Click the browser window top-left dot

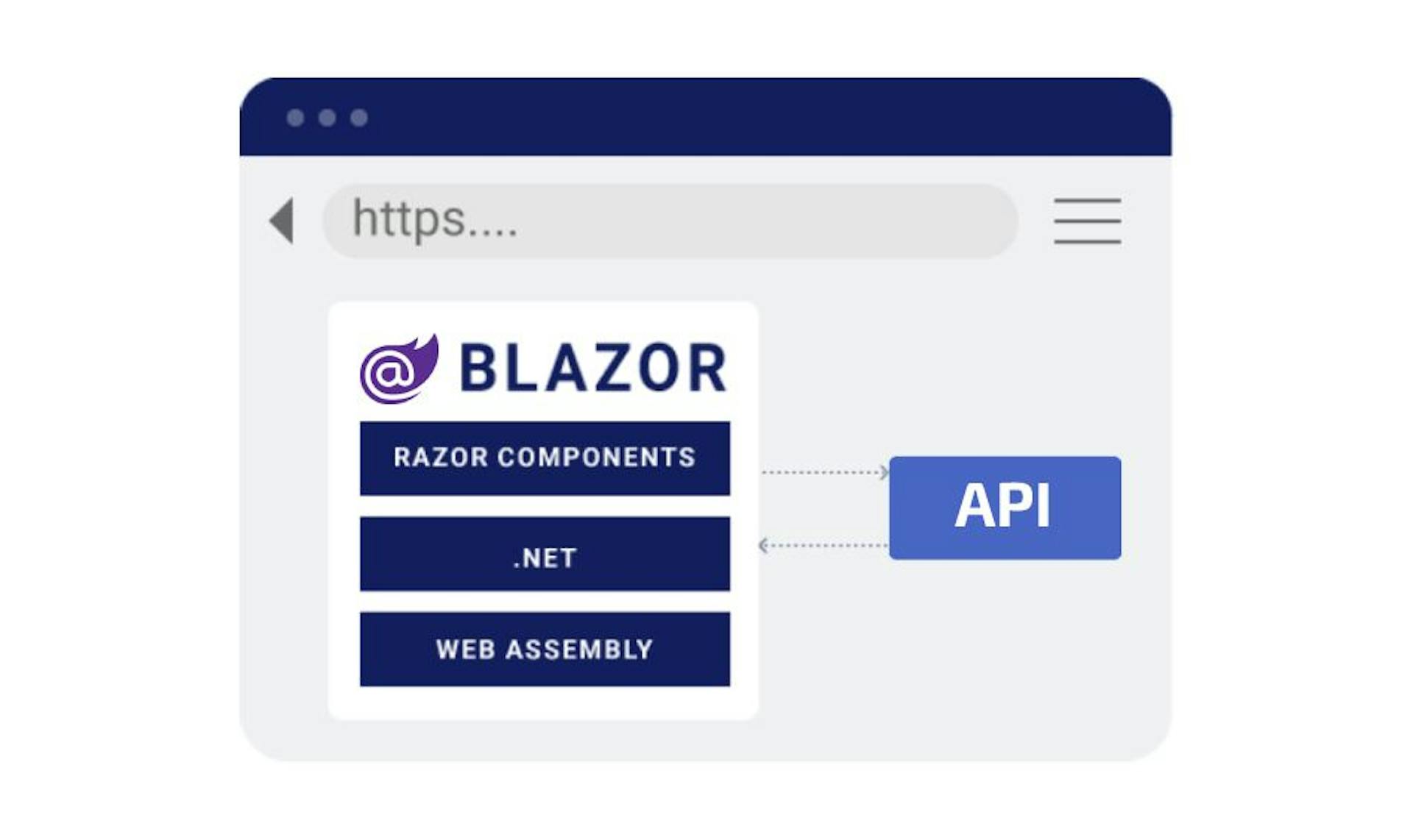[296, 116]
